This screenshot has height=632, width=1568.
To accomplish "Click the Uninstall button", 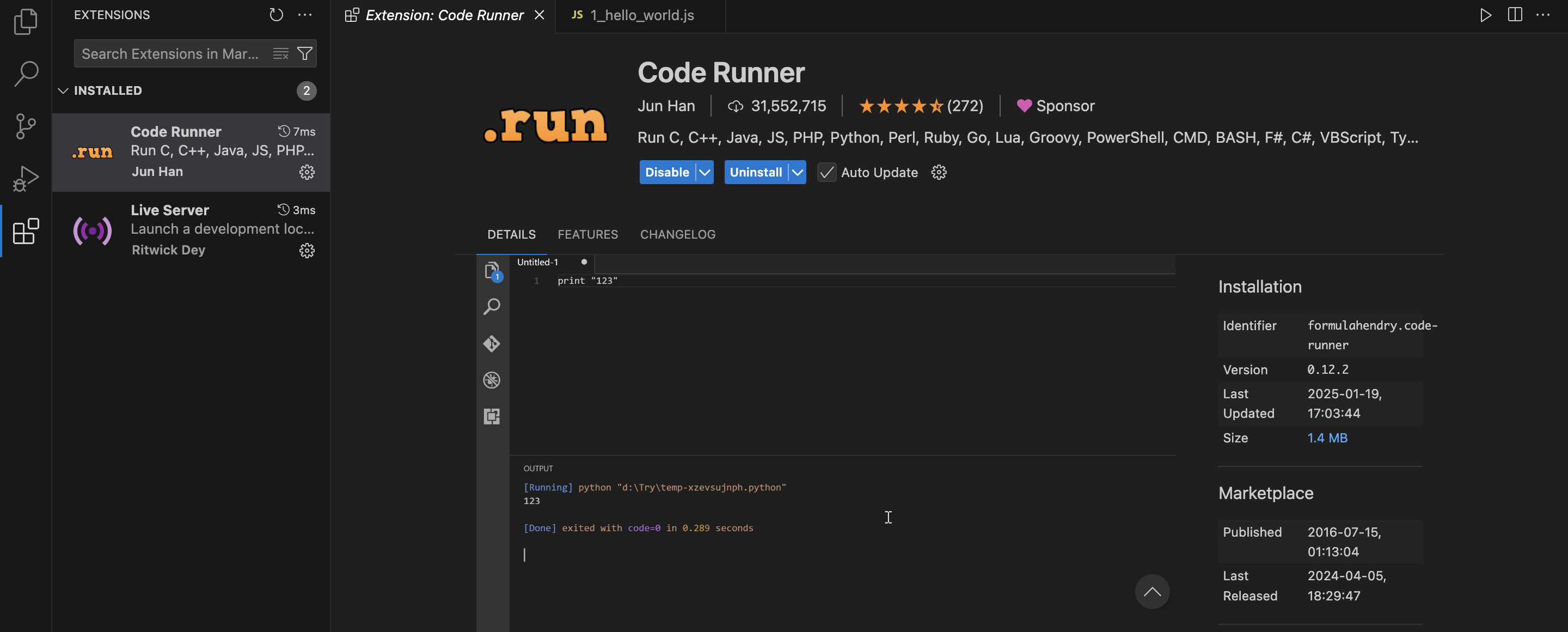I will [755, 172].
